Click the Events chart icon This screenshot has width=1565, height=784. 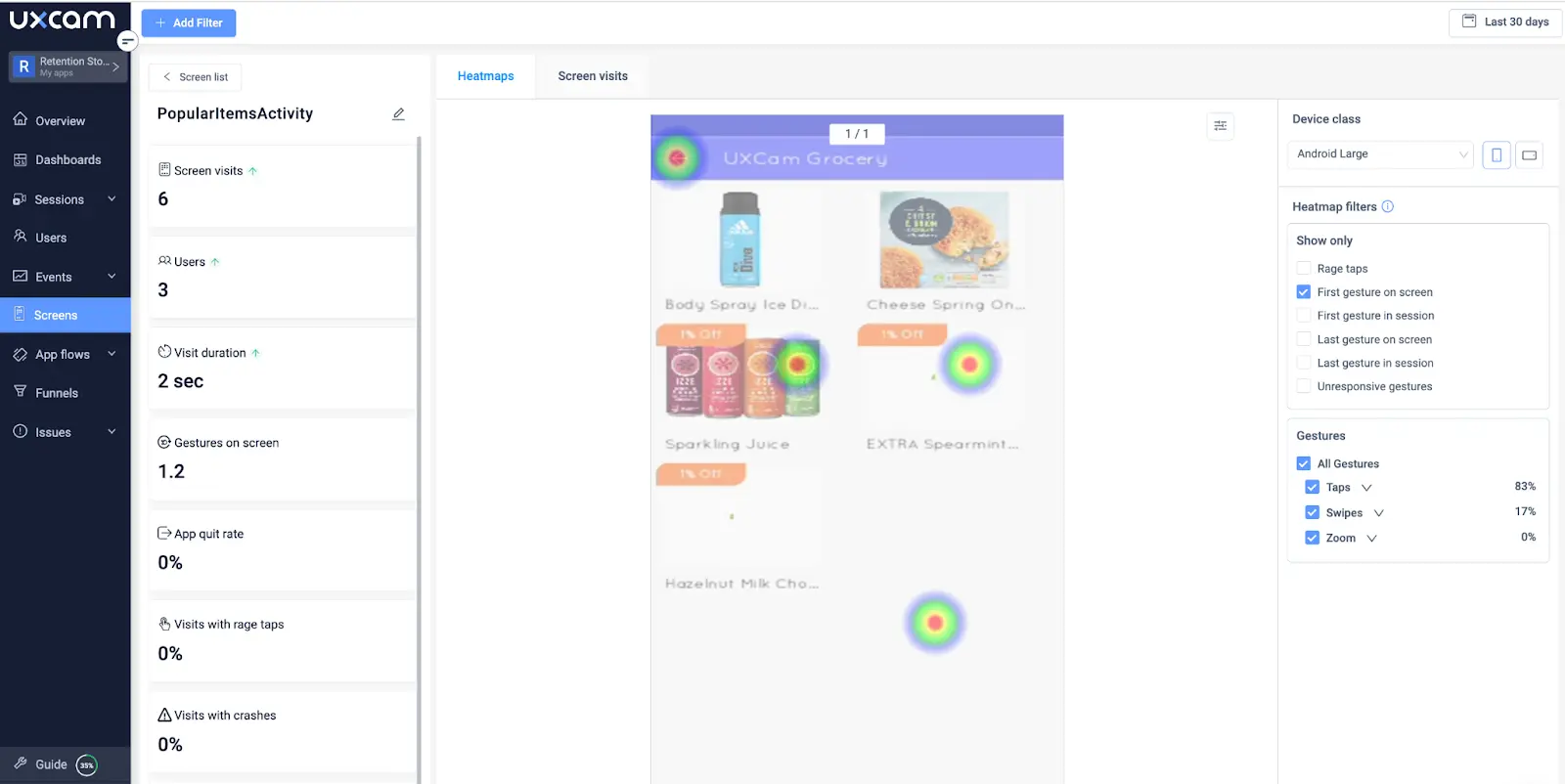pos(21,276)
